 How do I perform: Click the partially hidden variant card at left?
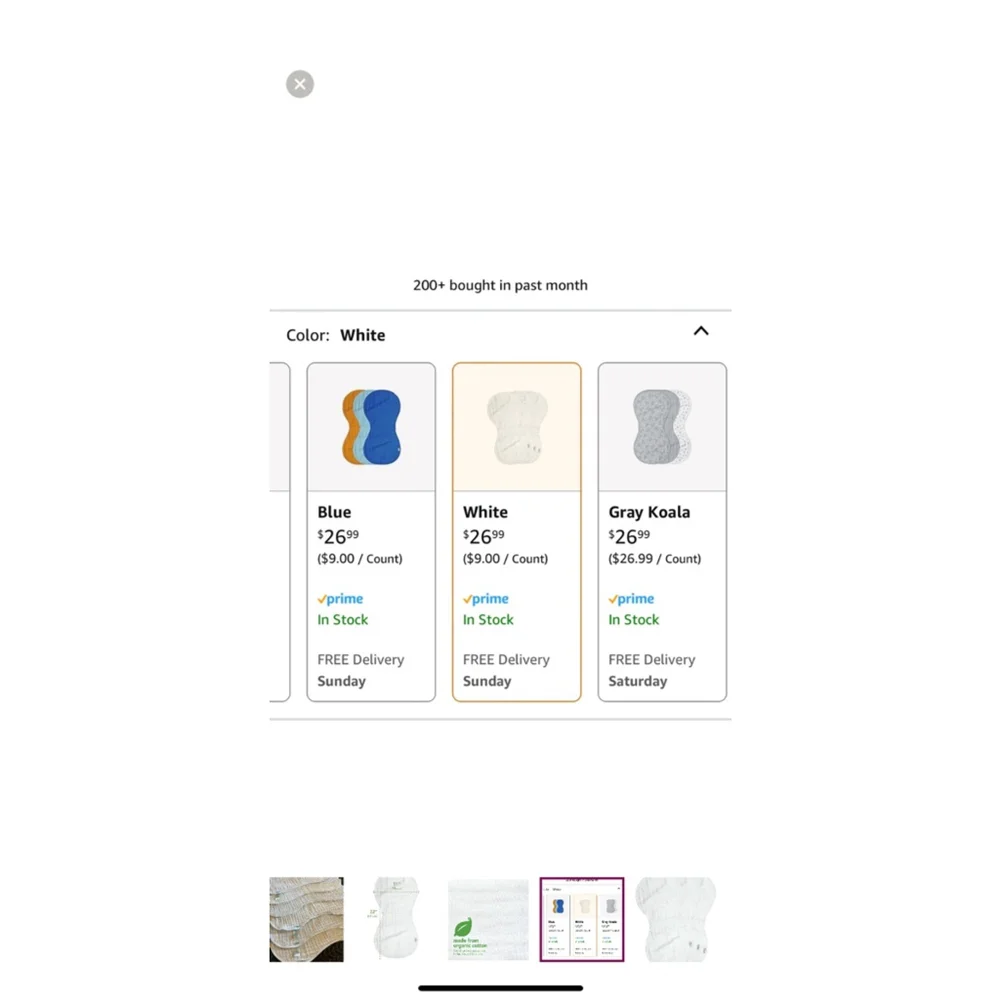coord(279,532)
